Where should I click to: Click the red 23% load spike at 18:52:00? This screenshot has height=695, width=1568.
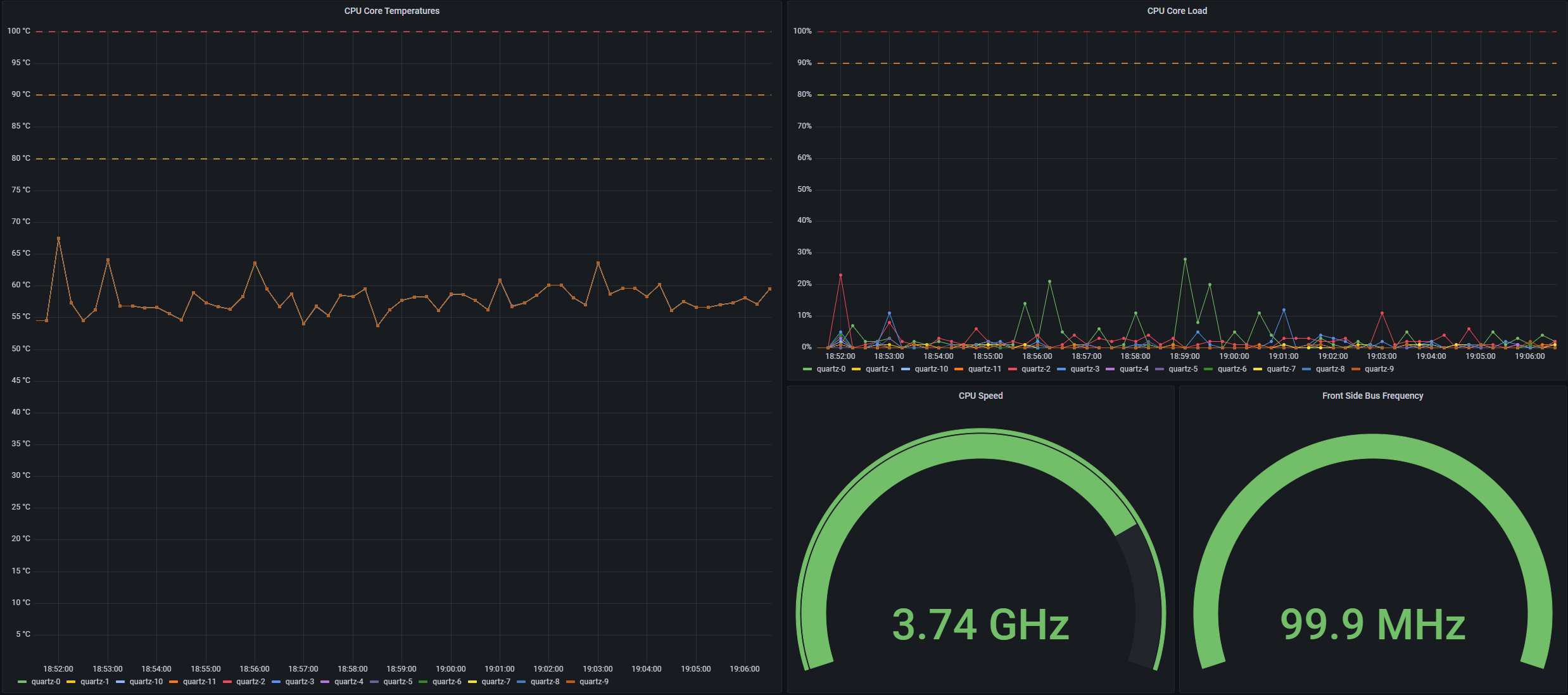[840, 275]
